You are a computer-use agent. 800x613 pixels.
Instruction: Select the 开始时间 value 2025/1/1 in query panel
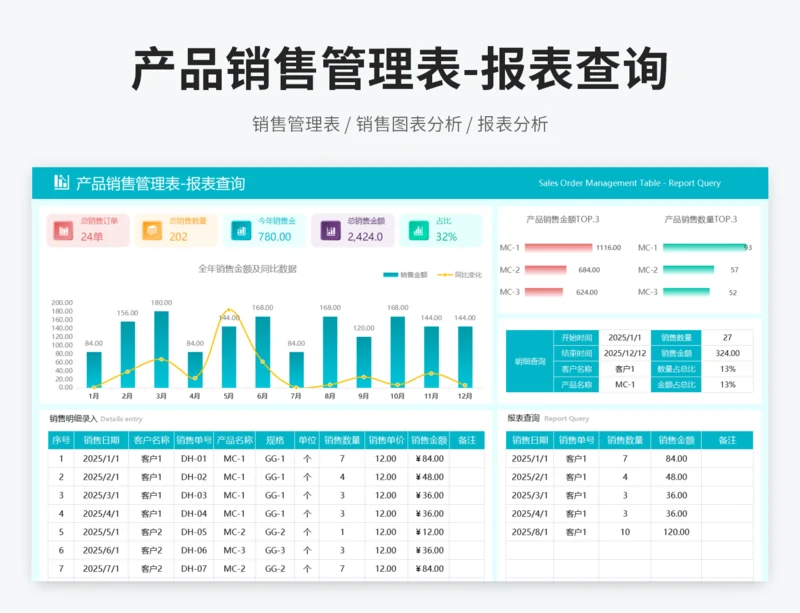click(624, 337)
